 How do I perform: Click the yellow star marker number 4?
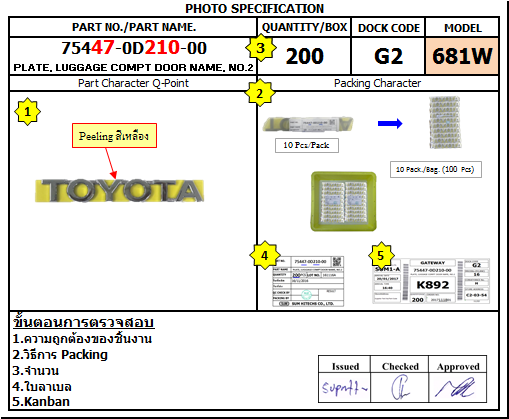[264, 255]
